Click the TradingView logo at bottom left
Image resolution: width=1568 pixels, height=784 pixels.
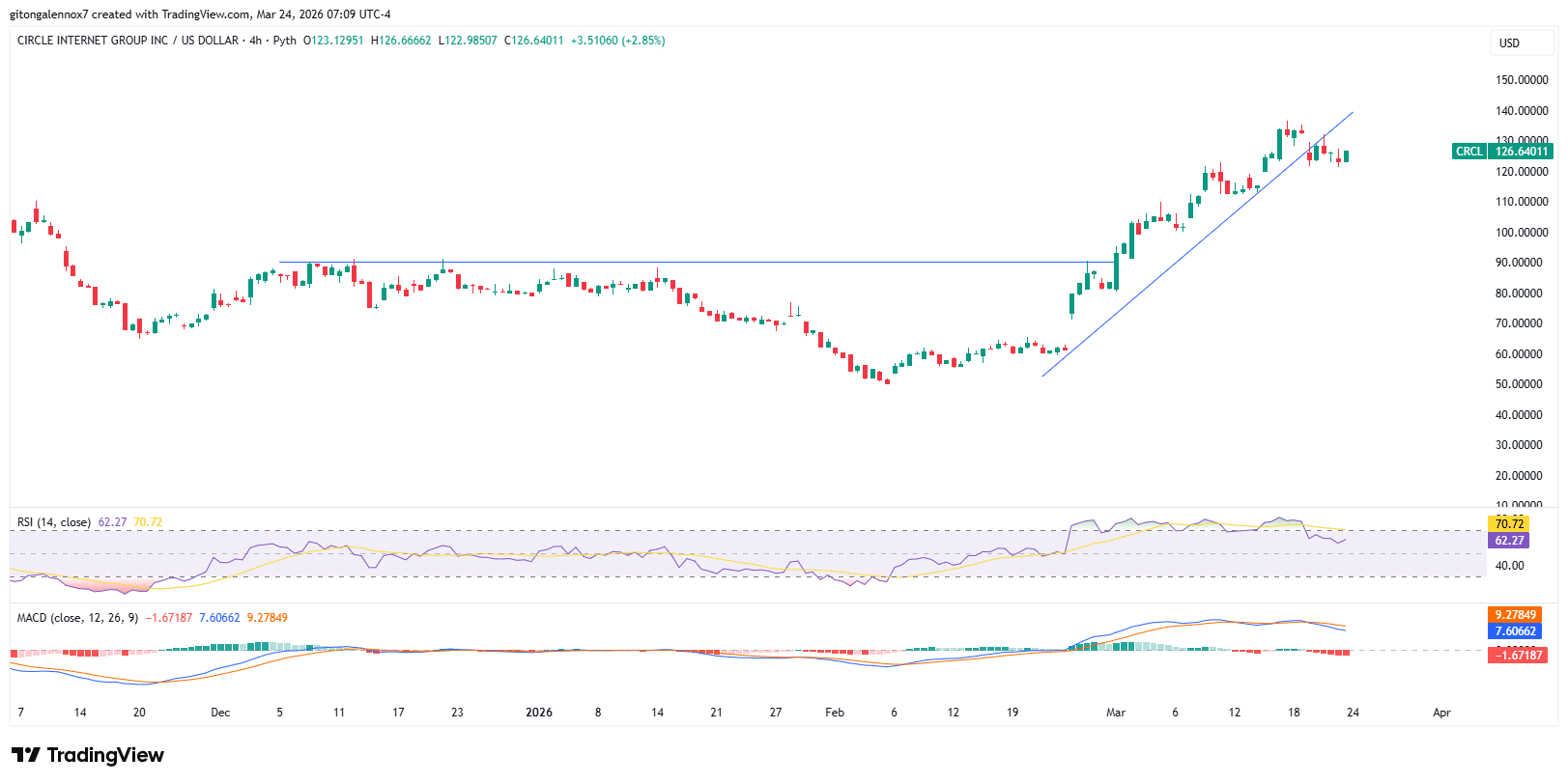(x=88, y=755)
